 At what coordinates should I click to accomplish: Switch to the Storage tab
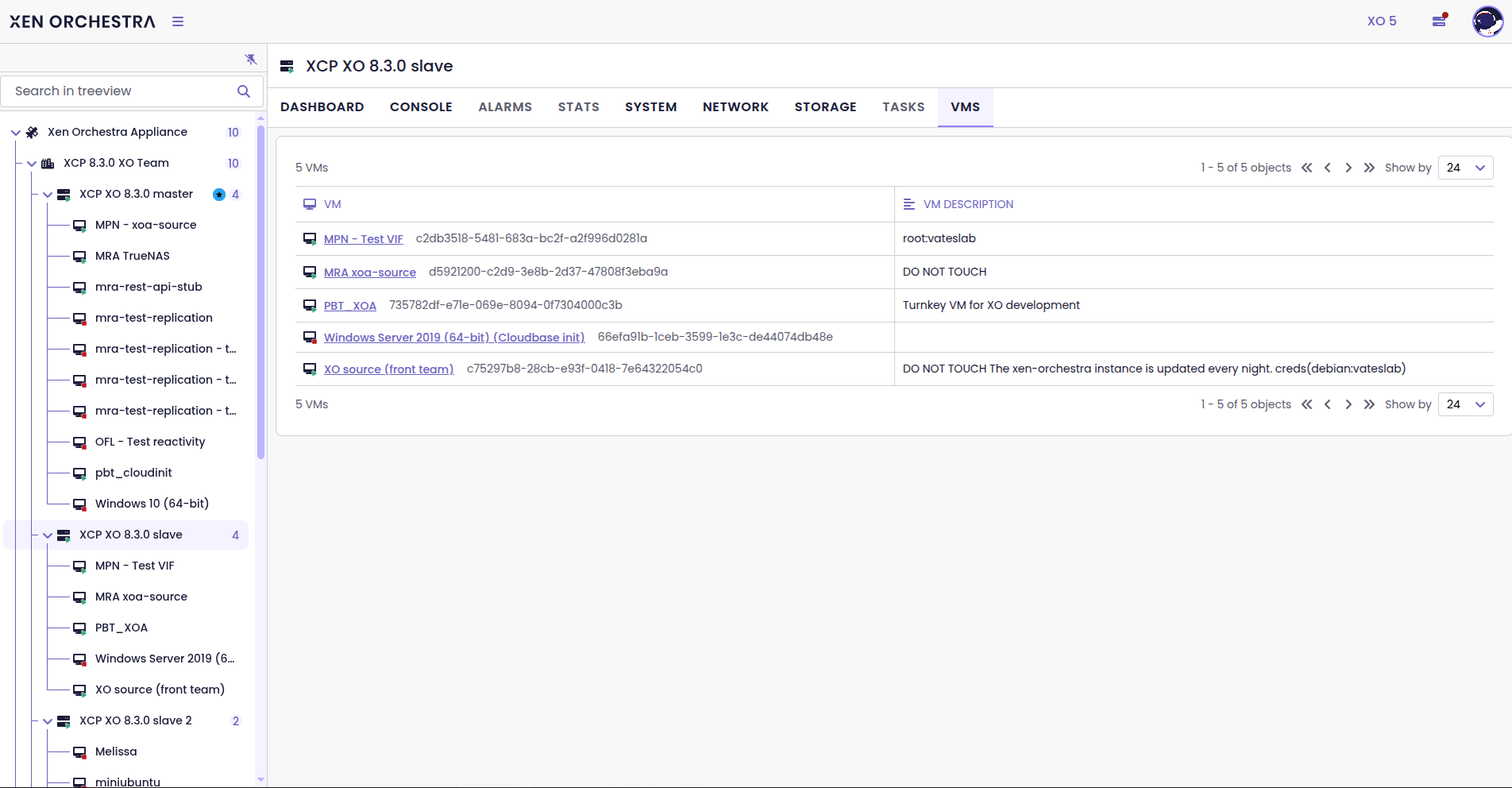[x=825, y=107]
